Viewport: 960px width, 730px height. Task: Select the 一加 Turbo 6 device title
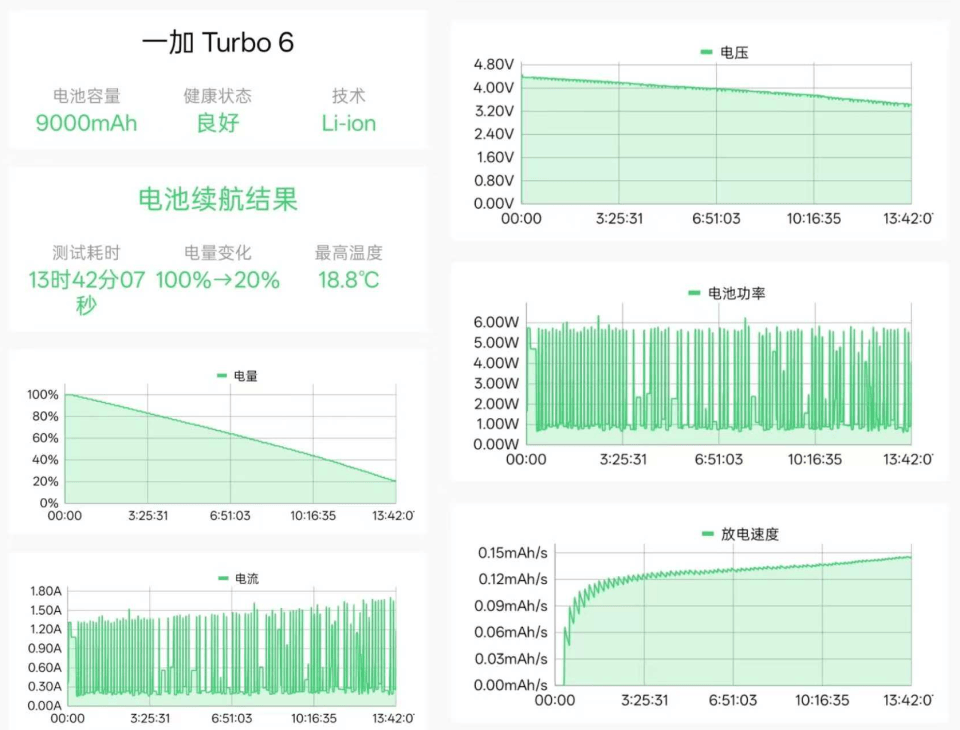(x=218, y=43)
